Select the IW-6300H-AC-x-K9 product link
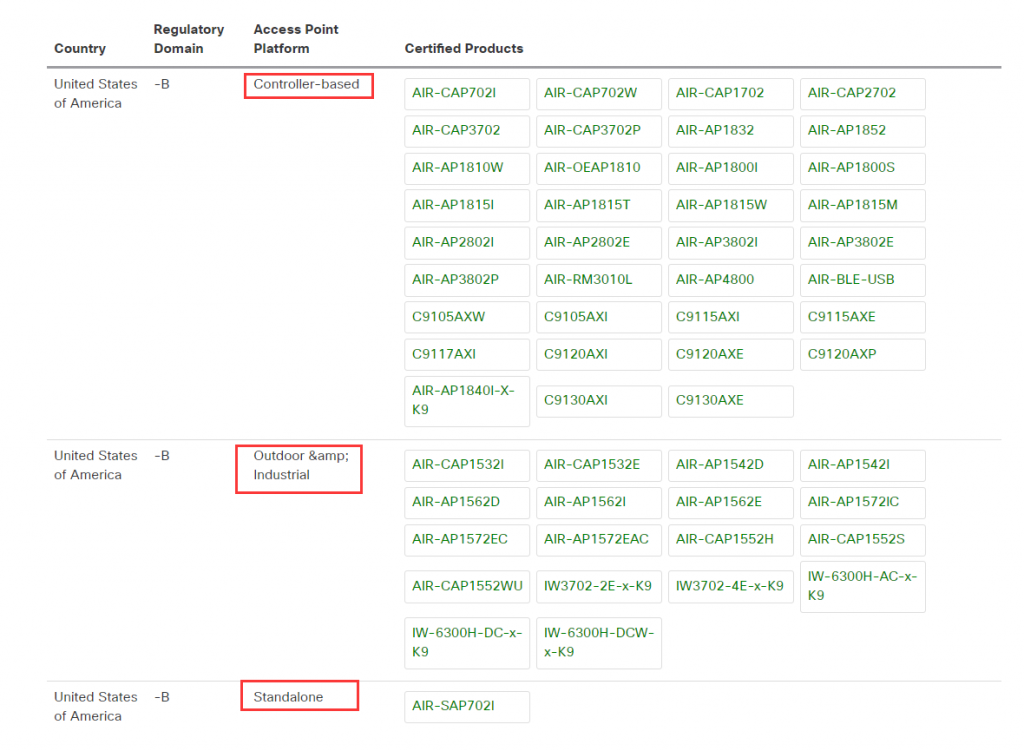This screenshot has width=1024, height=751. coord(863,586)
